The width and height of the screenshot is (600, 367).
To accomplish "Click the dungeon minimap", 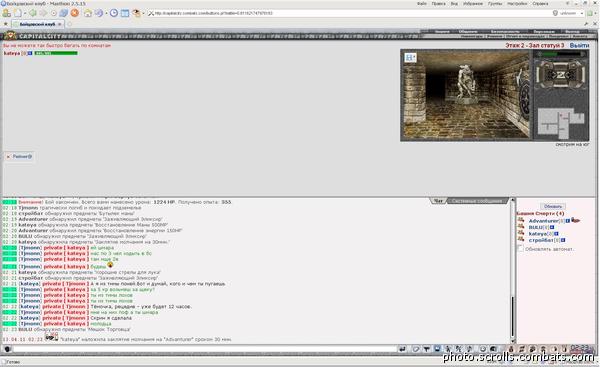I will point(561,123).
